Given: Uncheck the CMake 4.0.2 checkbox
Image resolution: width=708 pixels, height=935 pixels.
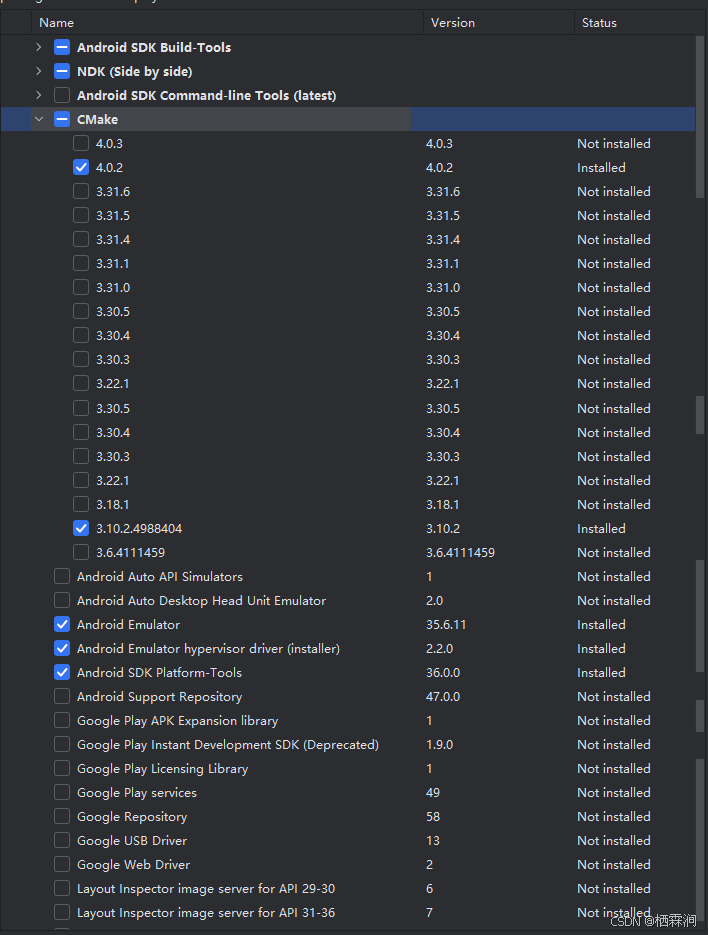Looking at the screenshot, I should pyautogui.click(x=81, y=167).
